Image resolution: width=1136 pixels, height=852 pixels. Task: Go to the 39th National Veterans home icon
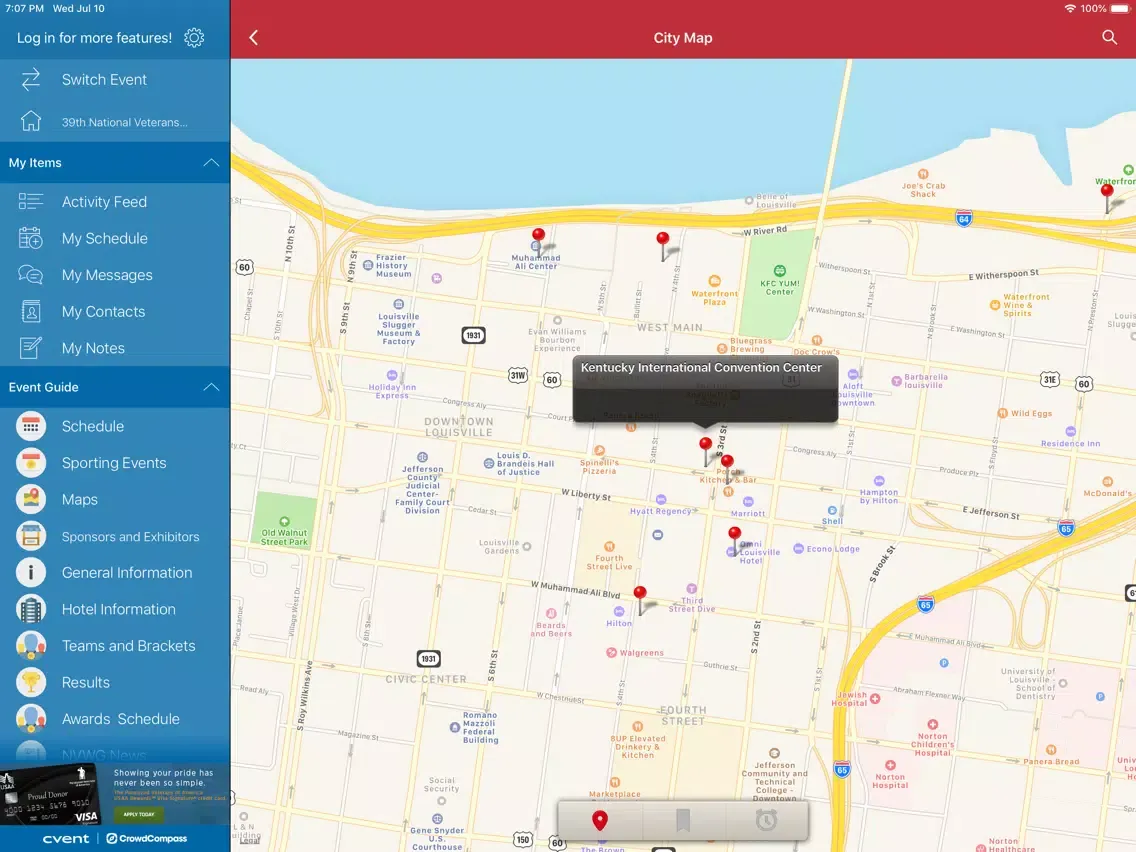30,121
